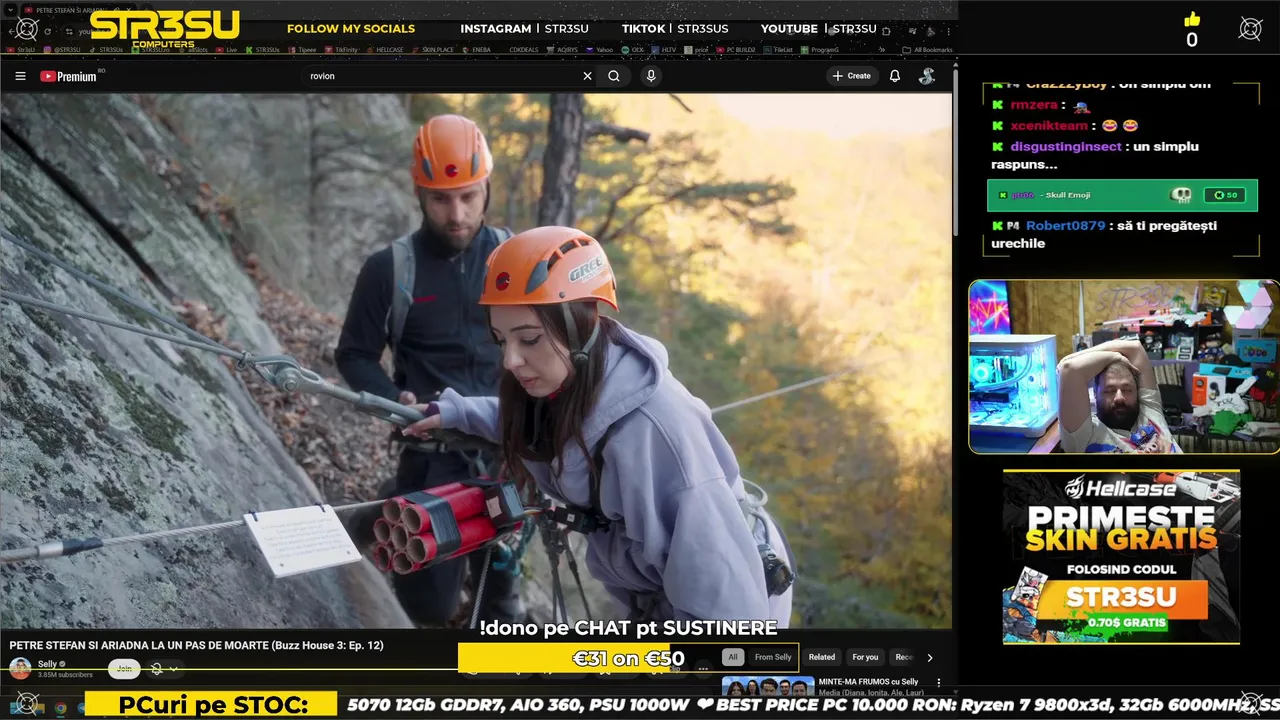Open the CDKDEALS bookmark link

pyautogui.click(x=523, y=50)
